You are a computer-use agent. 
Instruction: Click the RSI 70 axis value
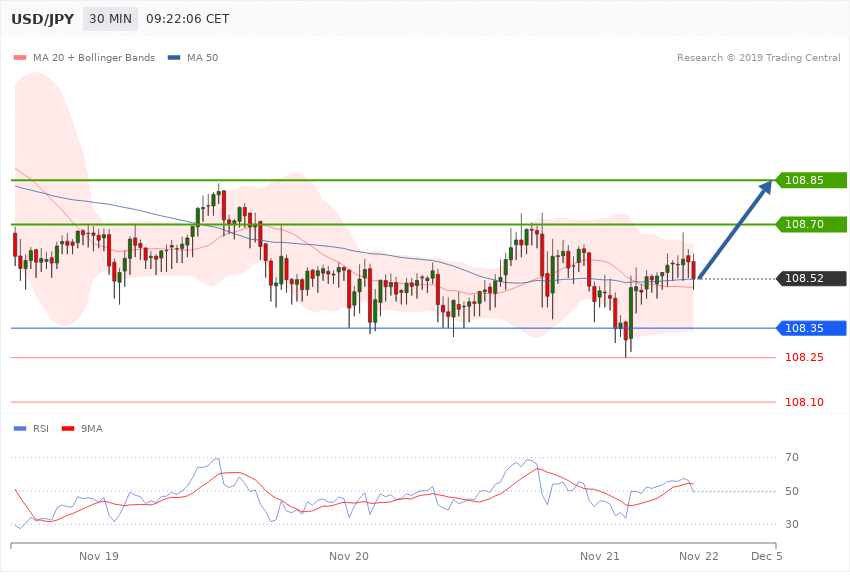pyautogui.click(x=792, y=457)
